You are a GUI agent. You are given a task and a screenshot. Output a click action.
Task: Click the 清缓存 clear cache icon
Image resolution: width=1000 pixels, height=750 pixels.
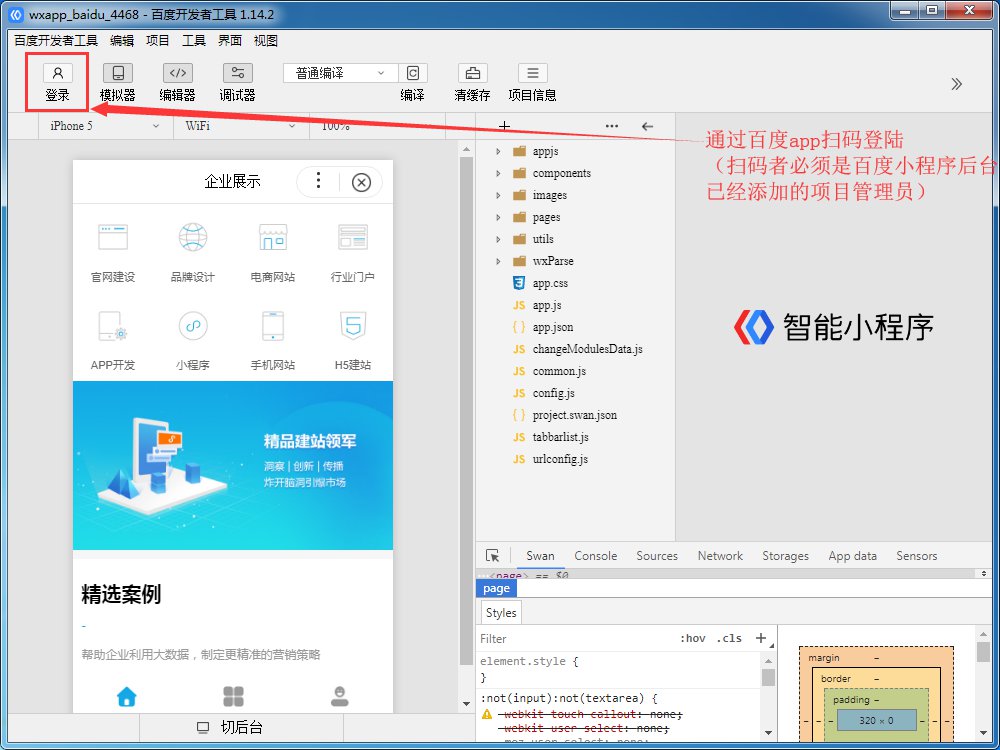473,73
